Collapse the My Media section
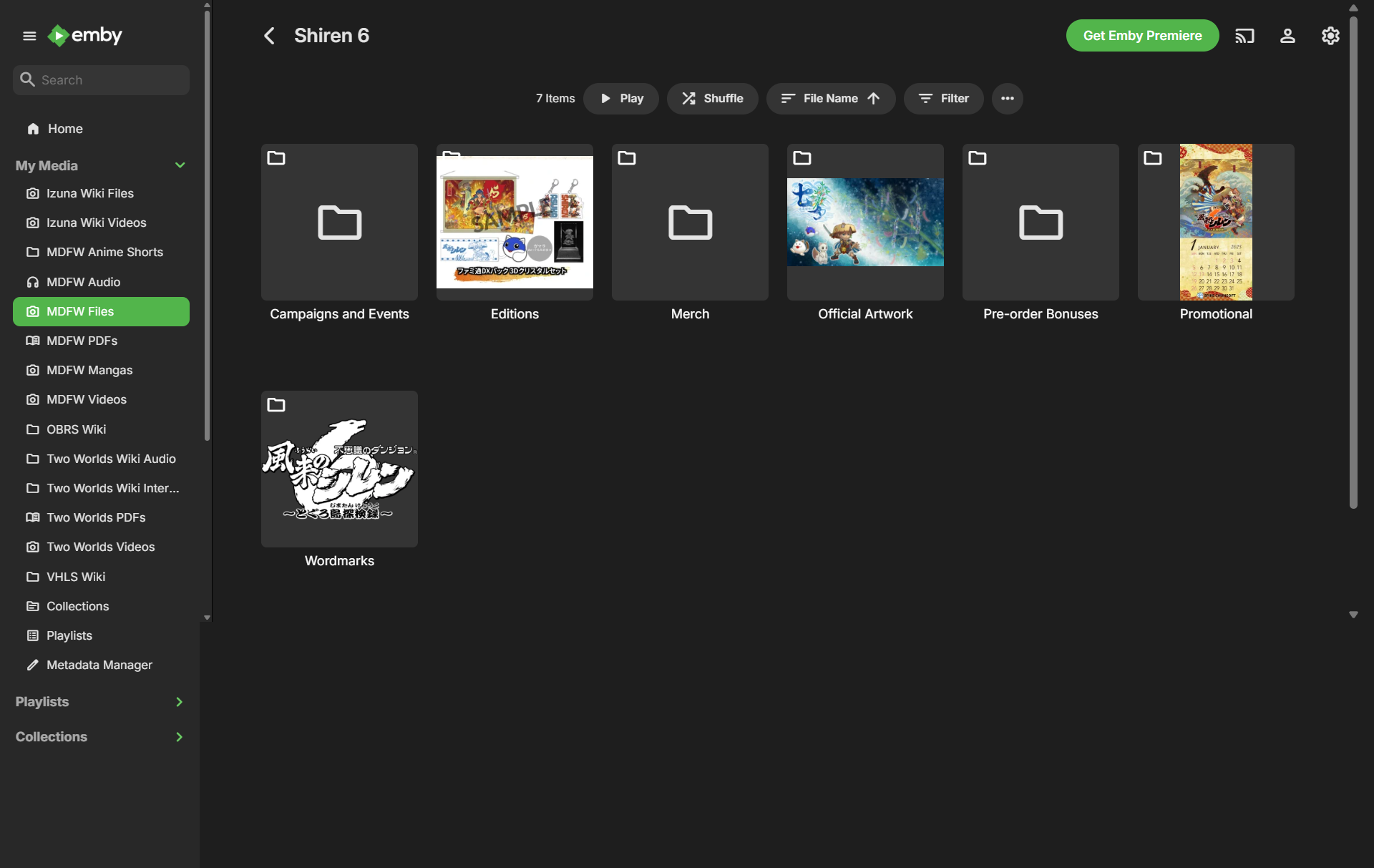 (x=180, y=165)
